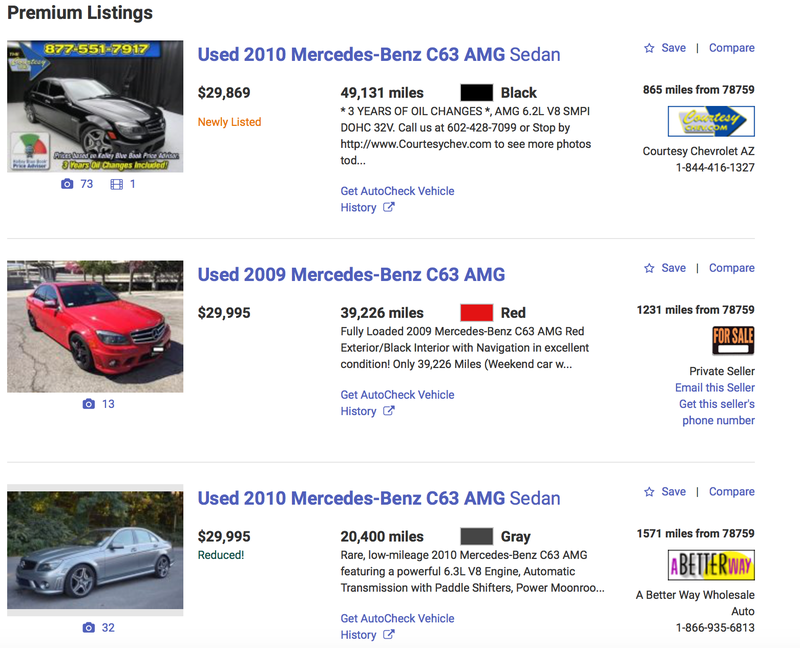Image resolution: width=800 pixels, height=648 pixels.
Task: Open the gray C63 AMG photo thumbnail
Action: click(95, 550)
